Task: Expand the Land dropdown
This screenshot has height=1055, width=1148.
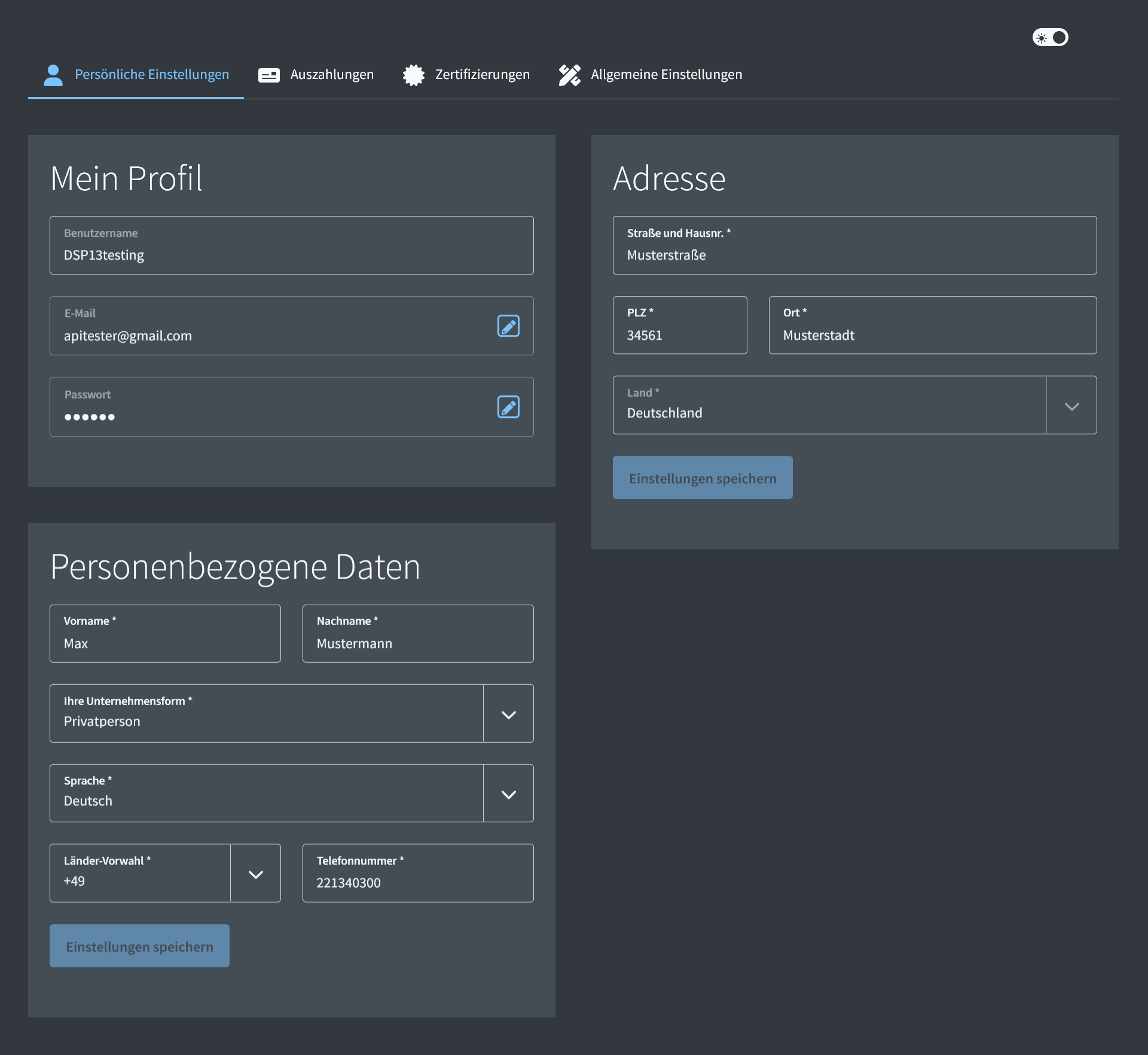Action: [x=1071, y=406]
